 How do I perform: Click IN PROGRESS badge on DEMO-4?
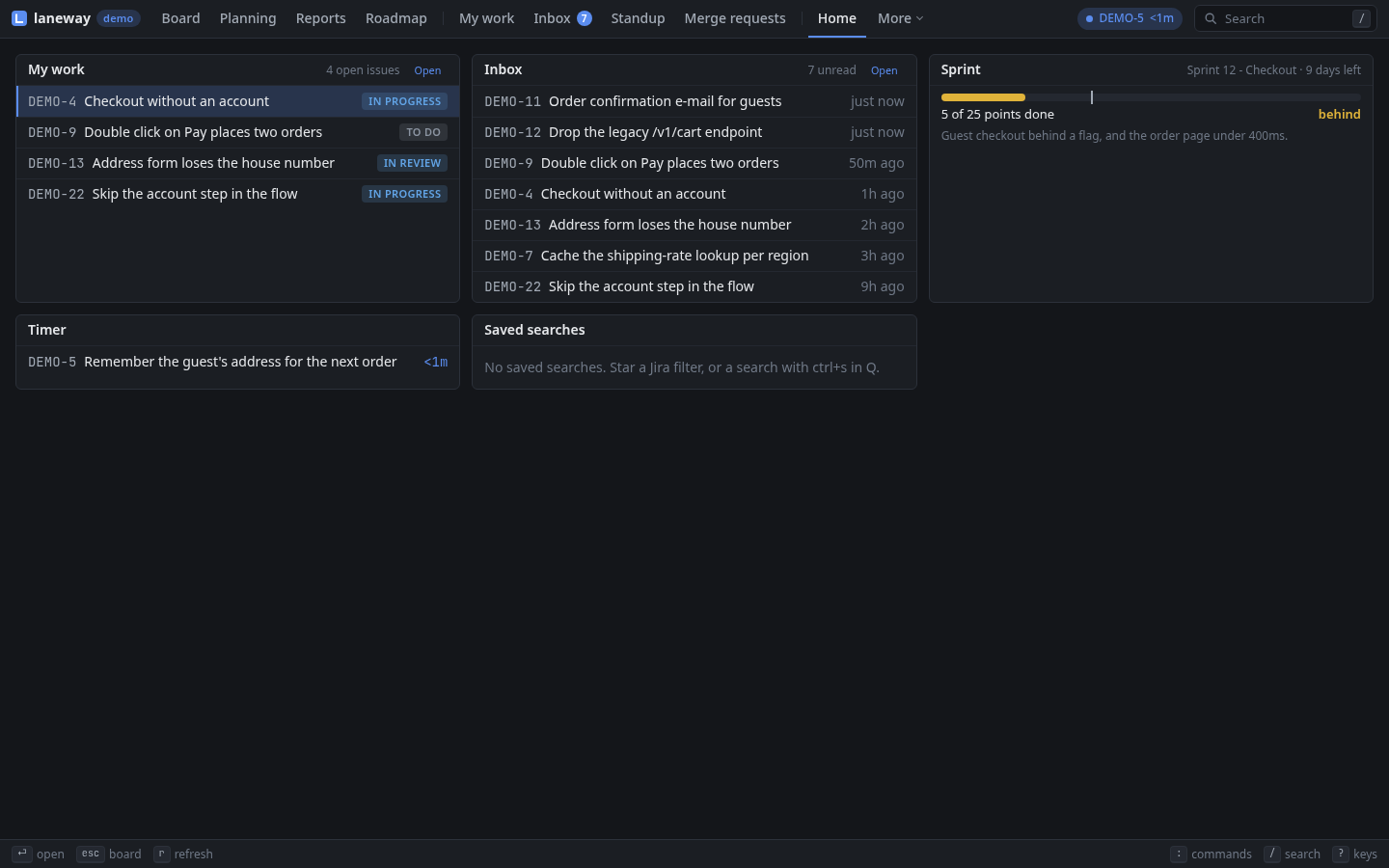(x=404, y=101)
